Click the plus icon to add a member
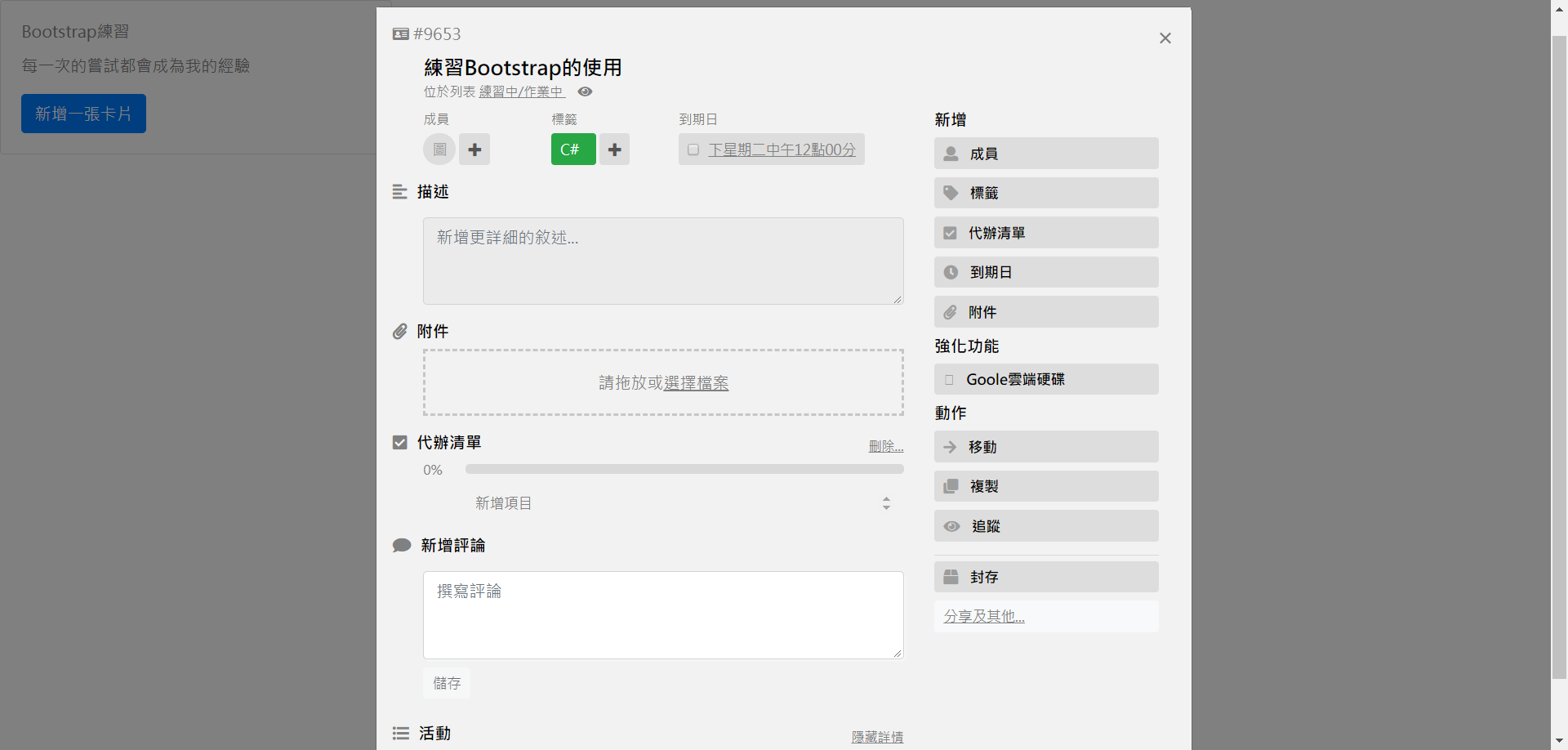 [x=474, y=150]
